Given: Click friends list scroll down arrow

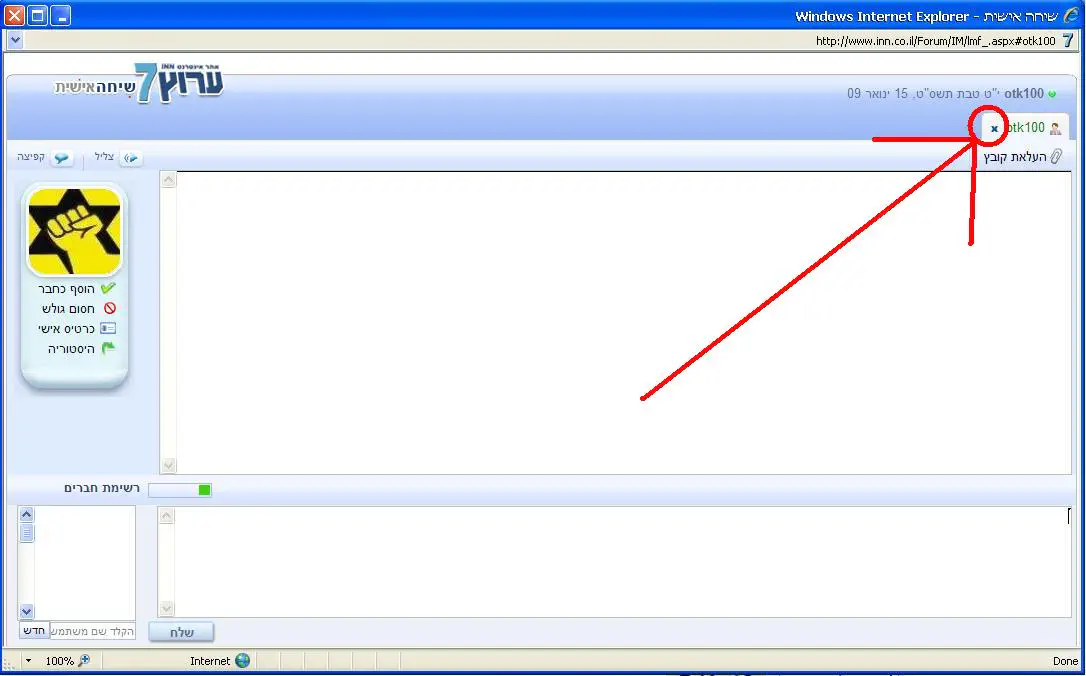Looking at the screenshot, I should tap(26, 611).
